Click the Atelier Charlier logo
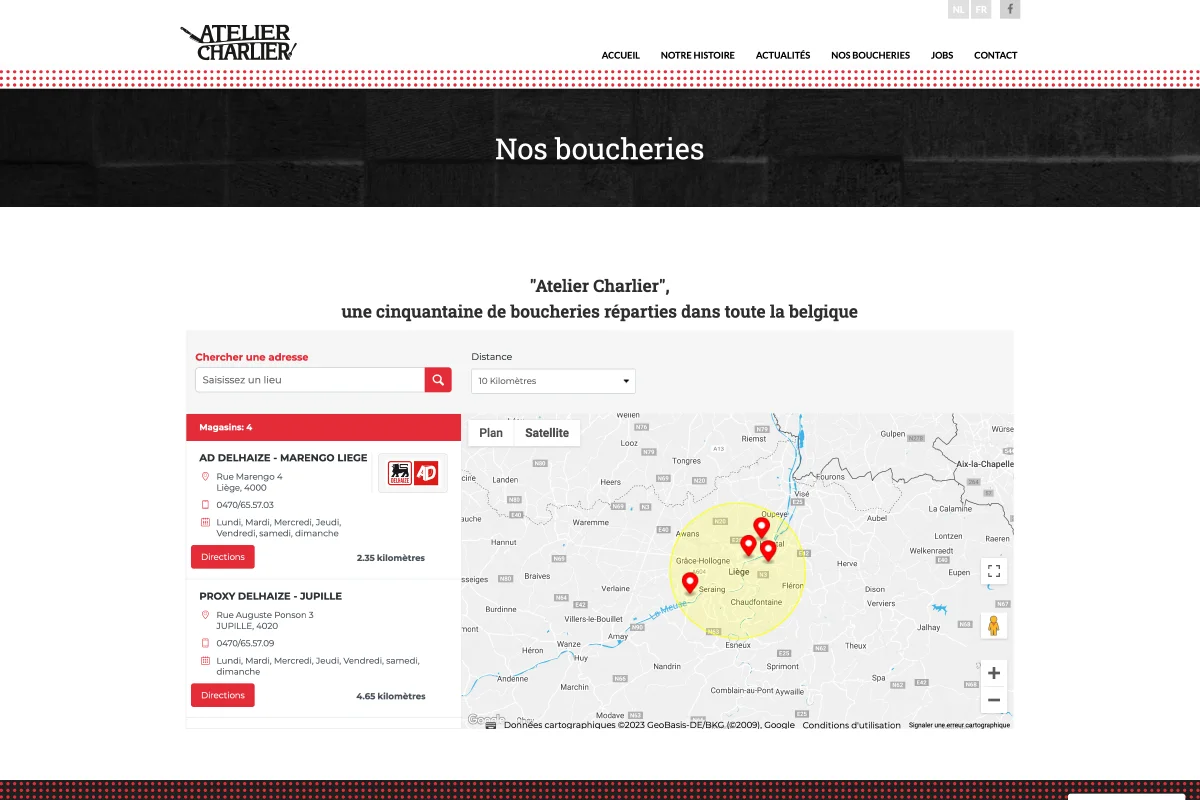This screenshot has height=800, width=1200. click(238, 43)
